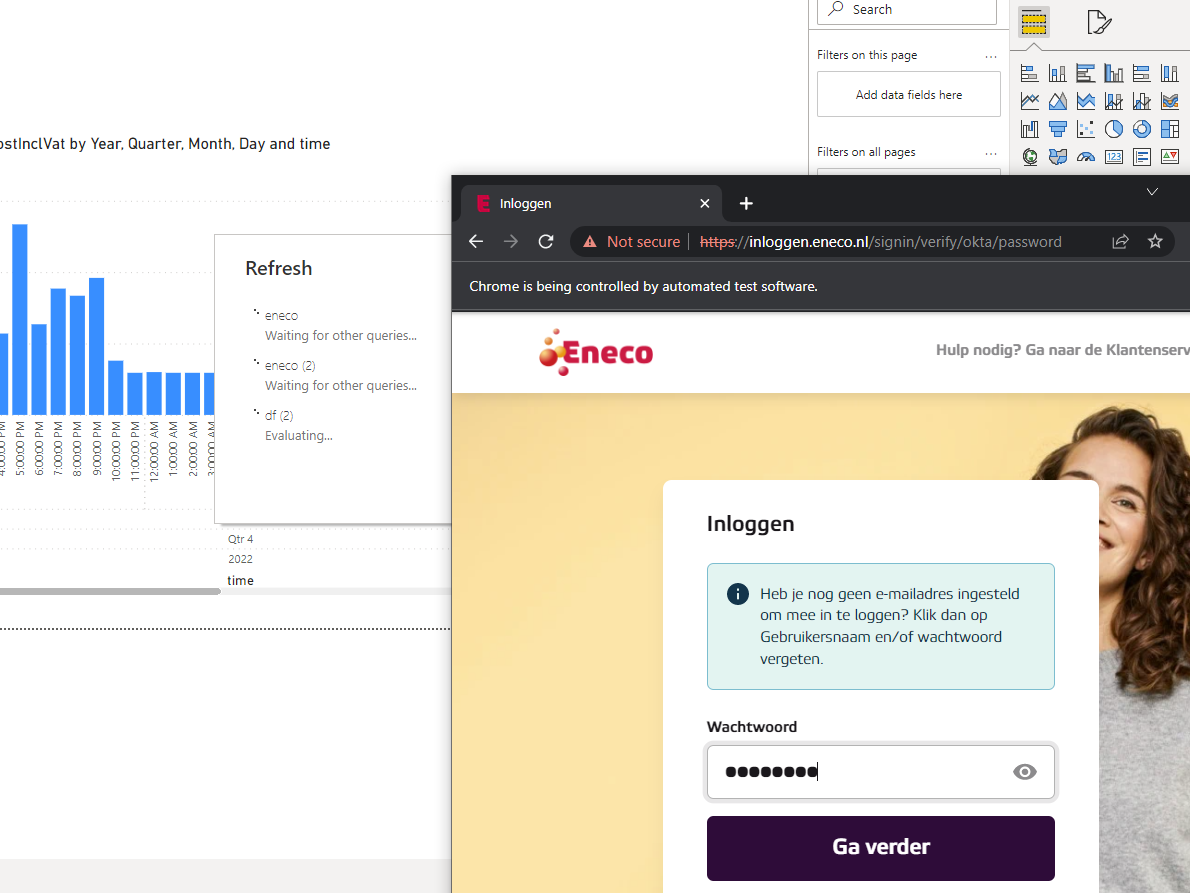1190x893 pixels.
Task: Select the pie chart visualization
Action: point(1113,128)
